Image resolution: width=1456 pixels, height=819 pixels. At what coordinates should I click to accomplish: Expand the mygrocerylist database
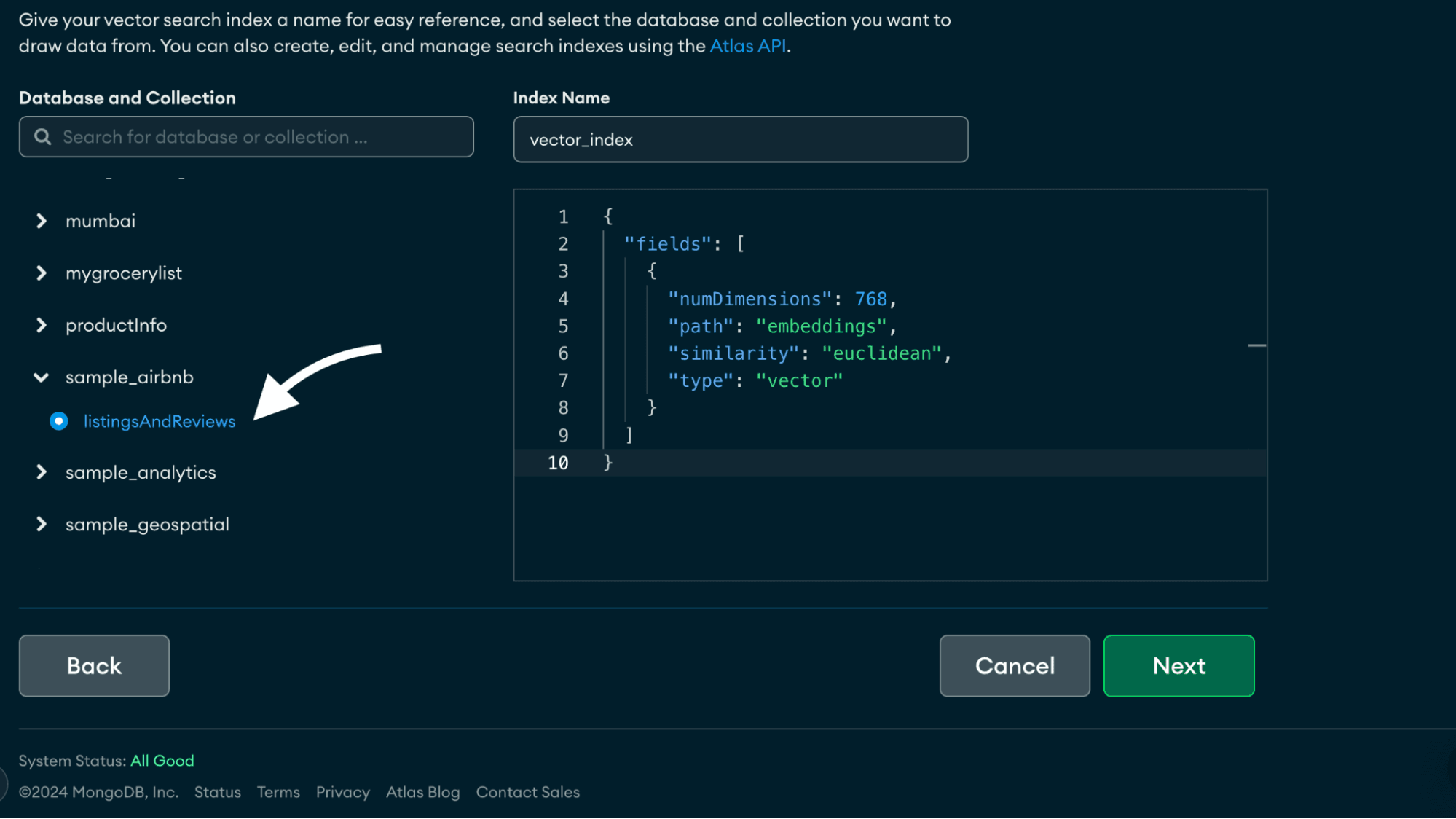(42, 273)
